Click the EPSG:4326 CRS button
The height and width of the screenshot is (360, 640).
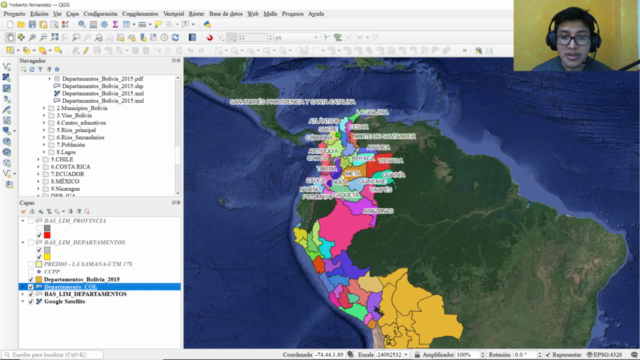604,355
